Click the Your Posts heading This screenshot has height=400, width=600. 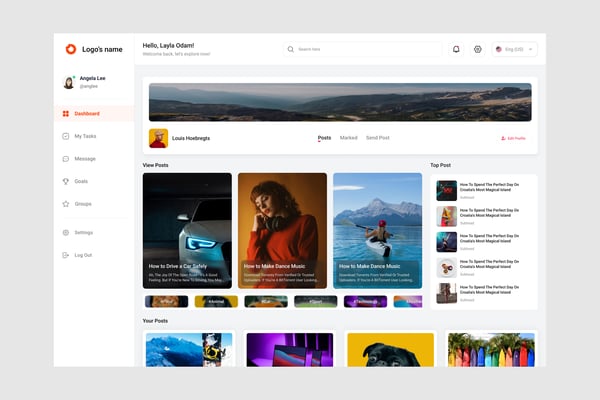point(155,321)
